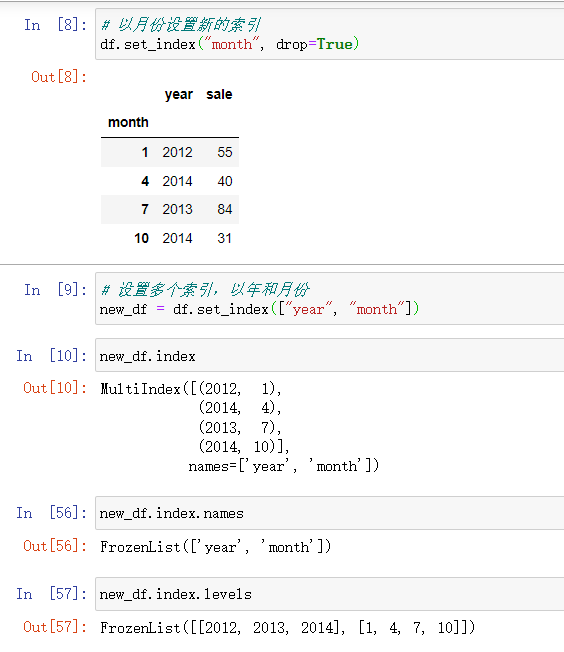Click the 'sale' column header

(x=219, y=94)
